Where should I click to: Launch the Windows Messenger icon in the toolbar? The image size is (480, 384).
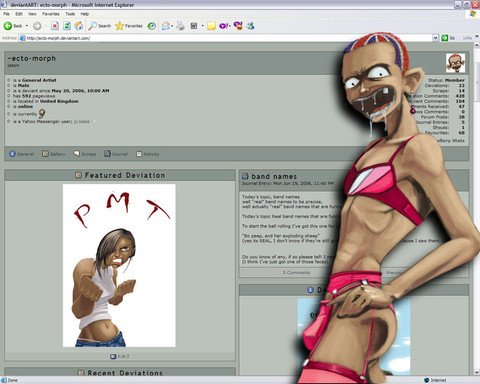click(x=251, y=26)
